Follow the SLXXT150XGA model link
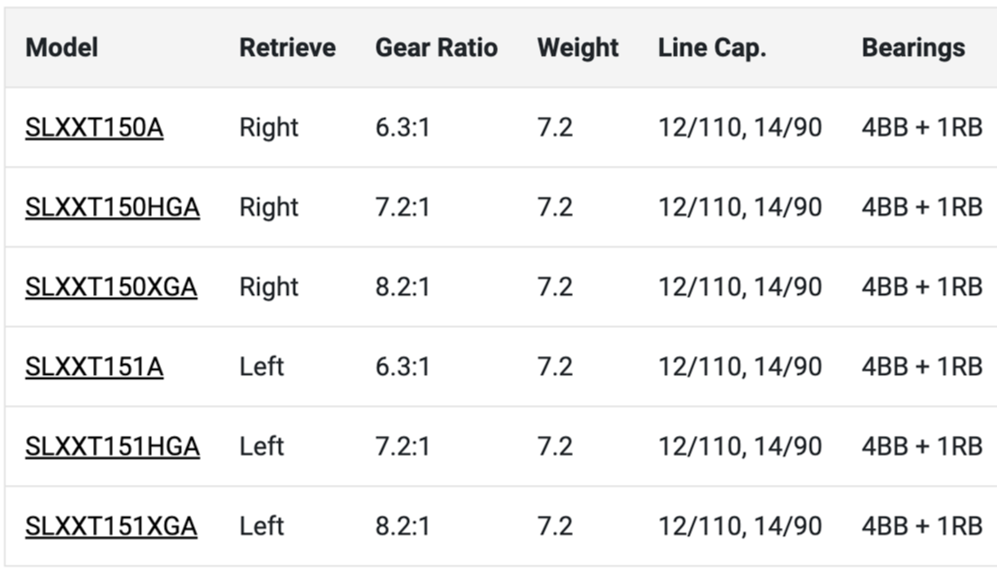997x570 pixels. pyautogui.click(x=111, y=288)
